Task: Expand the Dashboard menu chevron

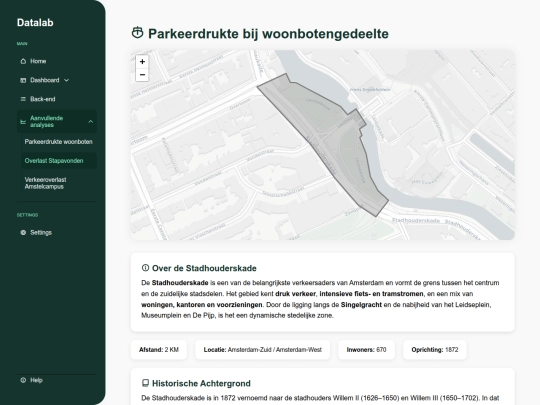Action: (66, 80)
